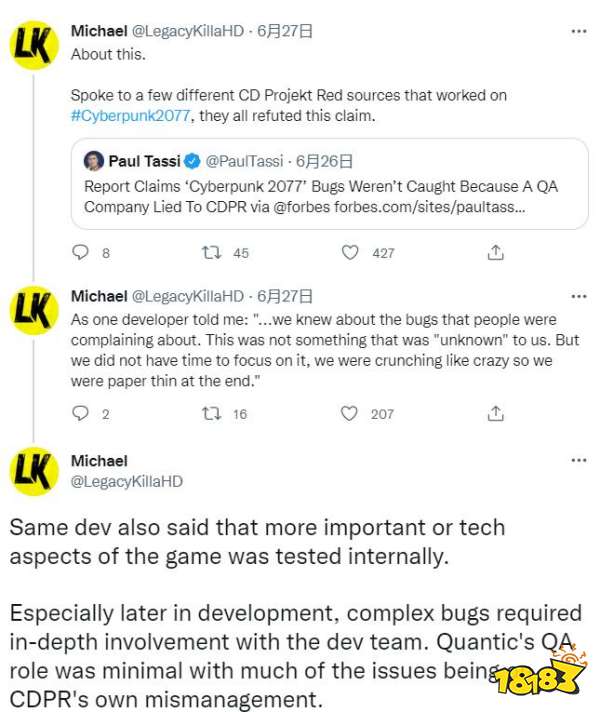Retweet the tweet with 16 retweets
This screenshot has width=600, height=712.
tap(211, 413)
